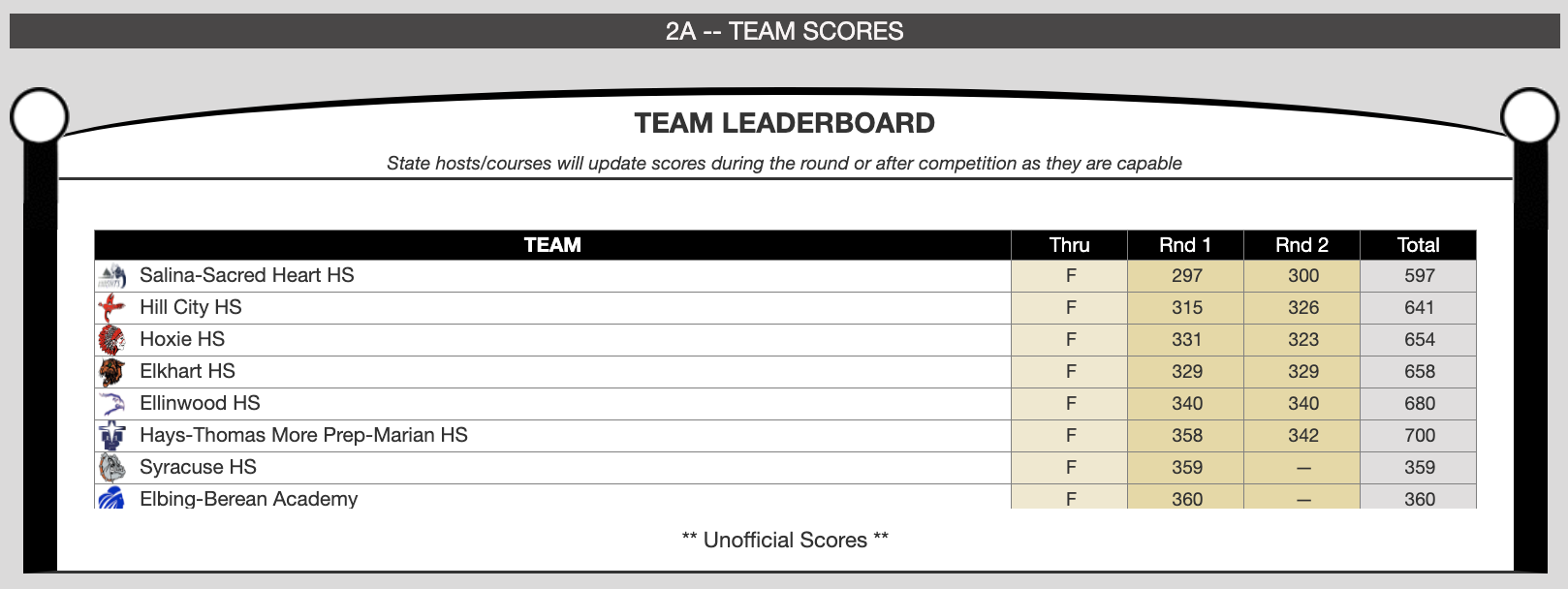Click the Rnd 1 column header
Image resolution: width=1568 pixels, height=589 pixels.
[1185, 245]
